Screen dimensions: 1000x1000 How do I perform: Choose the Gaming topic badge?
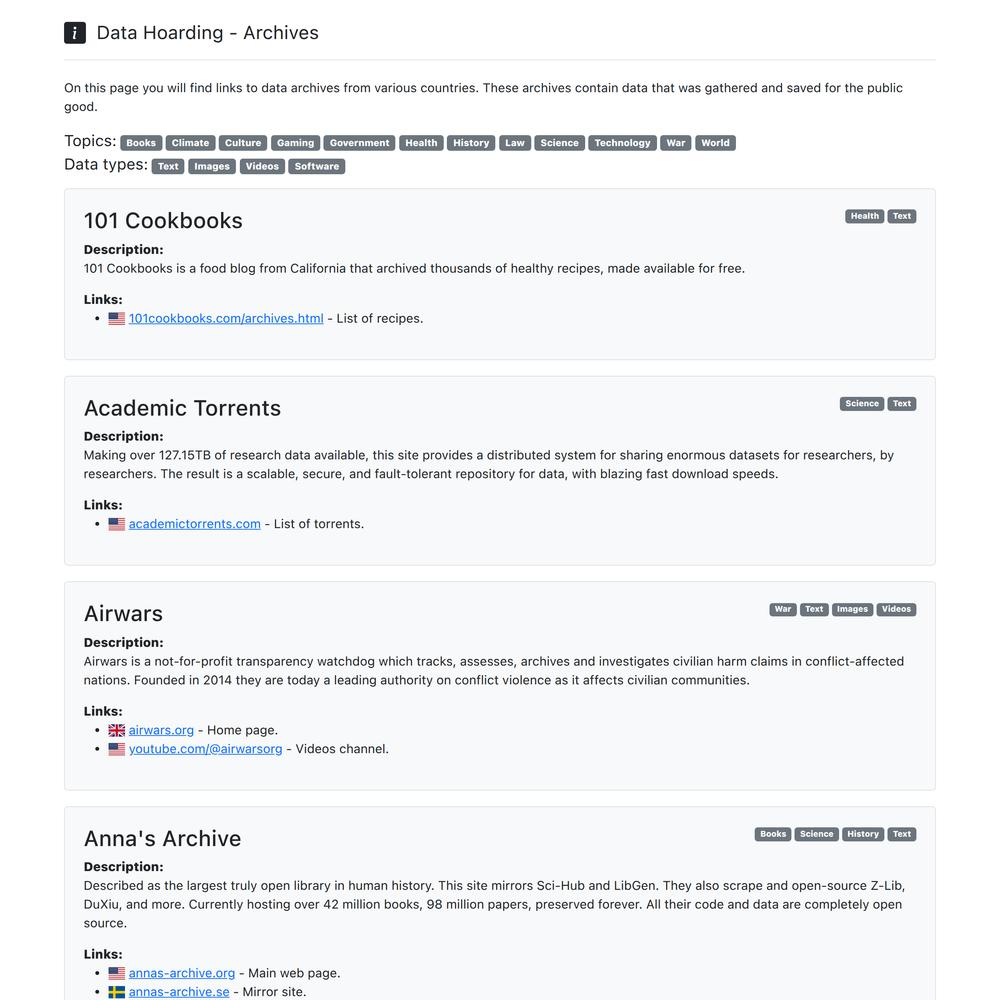point(295,143)
